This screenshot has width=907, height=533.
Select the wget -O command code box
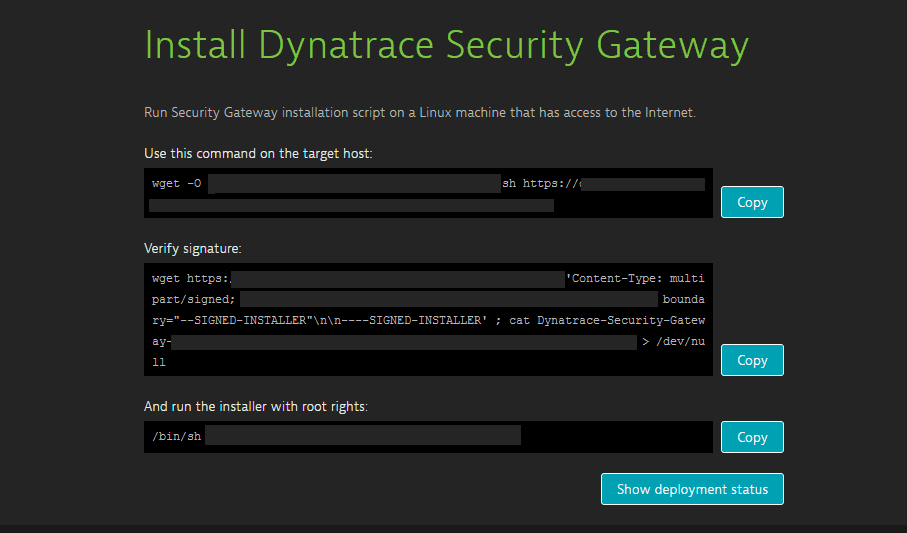(428, 193)
